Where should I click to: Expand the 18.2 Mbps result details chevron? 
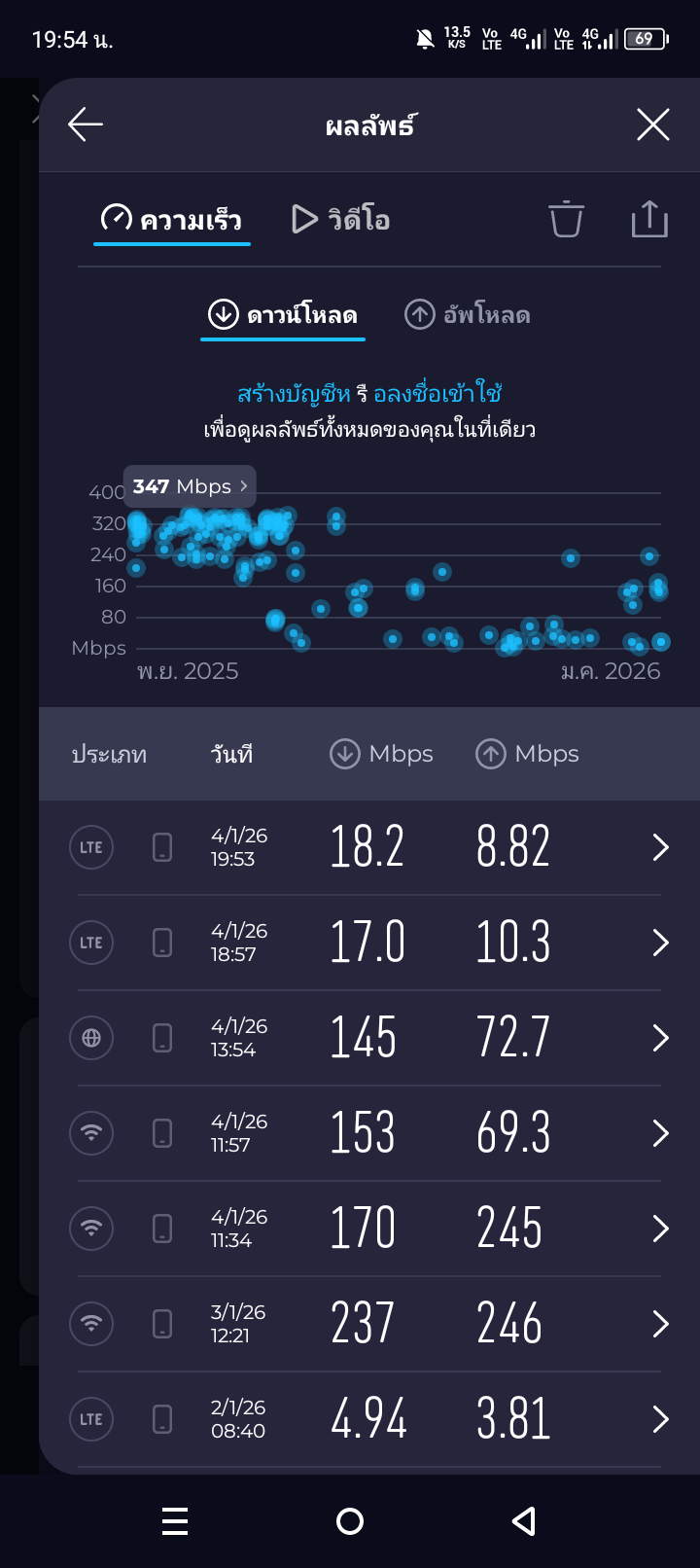[660, 847]
